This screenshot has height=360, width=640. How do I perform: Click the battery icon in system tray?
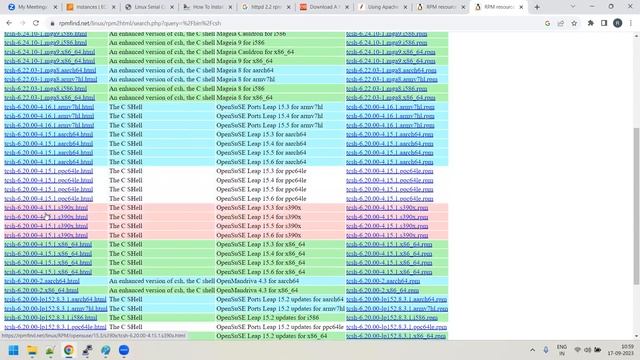point(598,350)
